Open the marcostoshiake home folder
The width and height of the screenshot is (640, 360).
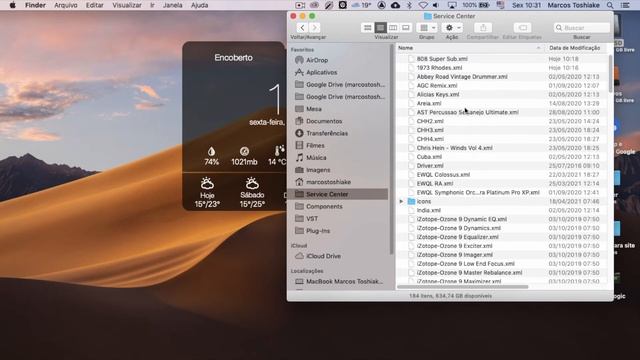click(328, 182)
